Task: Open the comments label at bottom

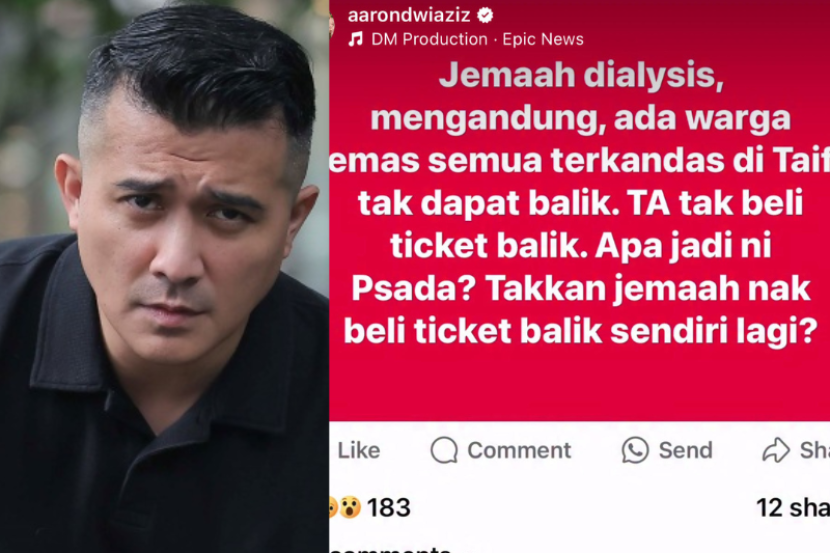Action: pyautogui.click(x=391, y=549)
